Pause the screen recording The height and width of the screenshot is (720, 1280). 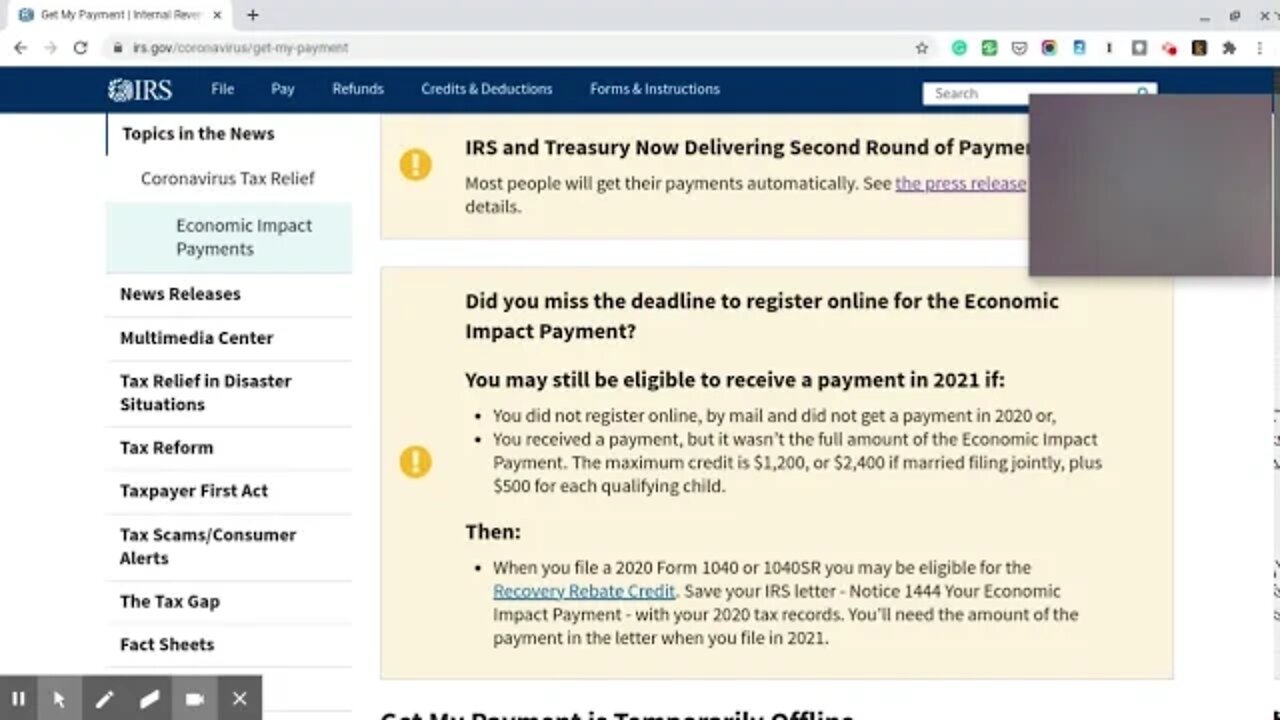18,699
